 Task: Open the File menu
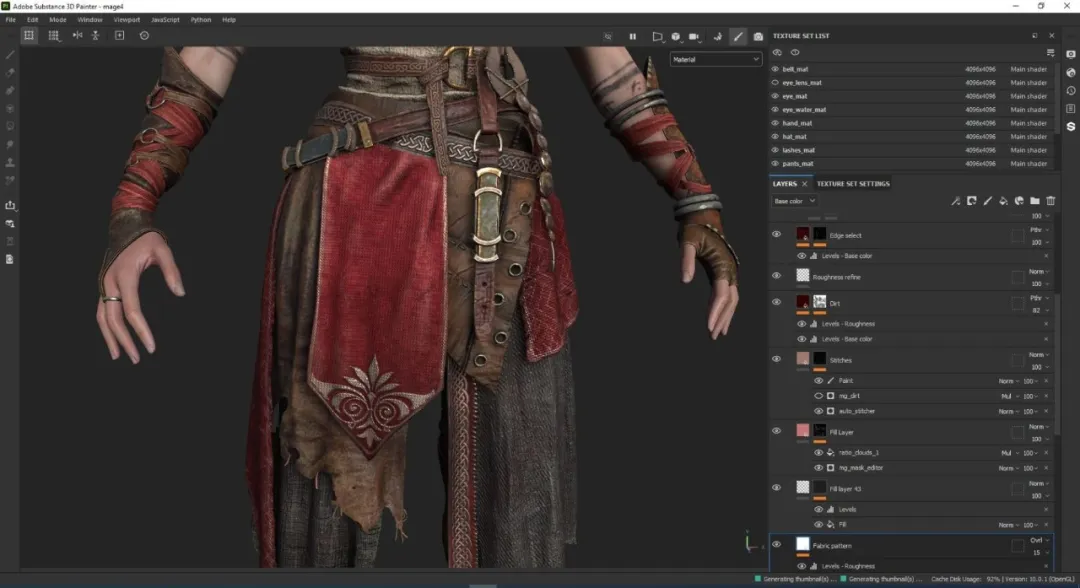click(10, 20)
